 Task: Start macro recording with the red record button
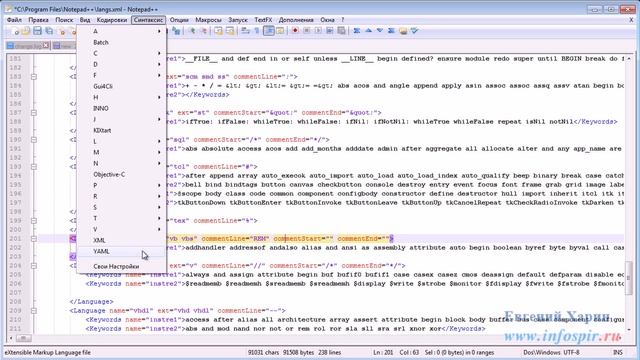(x=295, y=31)
